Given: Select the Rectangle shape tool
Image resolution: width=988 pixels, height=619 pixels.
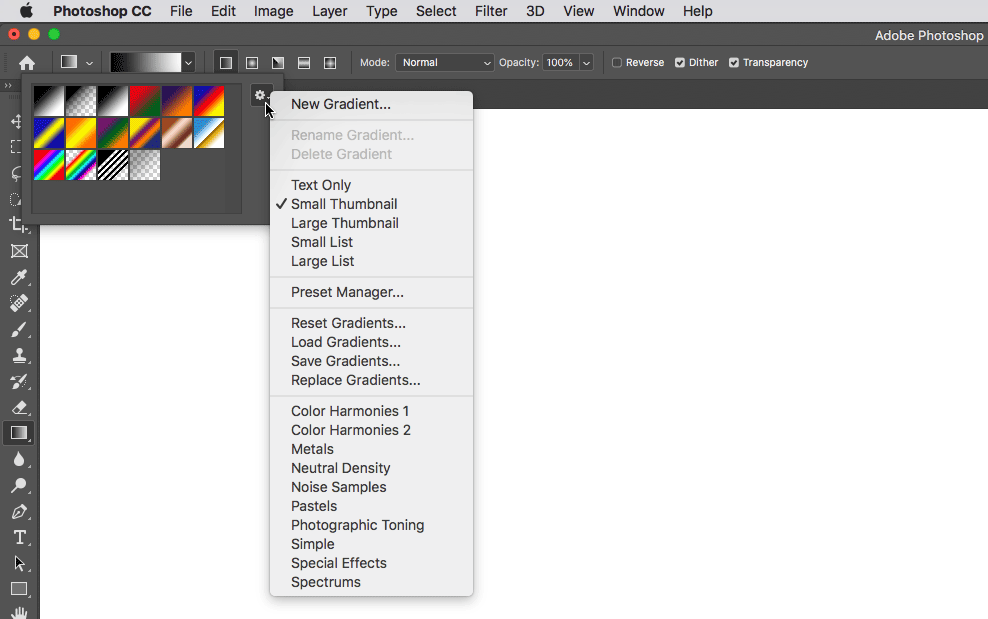Looking at the screenshot, I should point(20,589).
